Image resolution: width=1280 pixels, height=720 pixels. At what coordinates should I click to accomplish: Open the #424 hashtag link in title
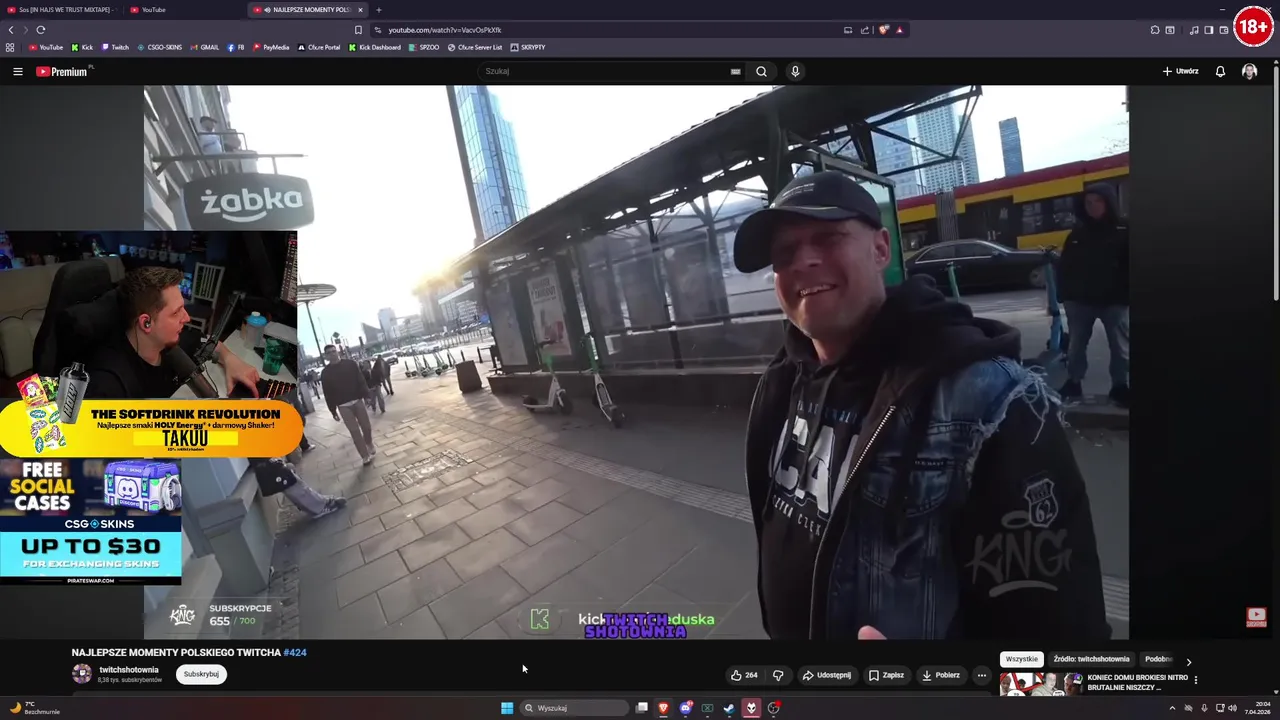(x=295, y=652)
